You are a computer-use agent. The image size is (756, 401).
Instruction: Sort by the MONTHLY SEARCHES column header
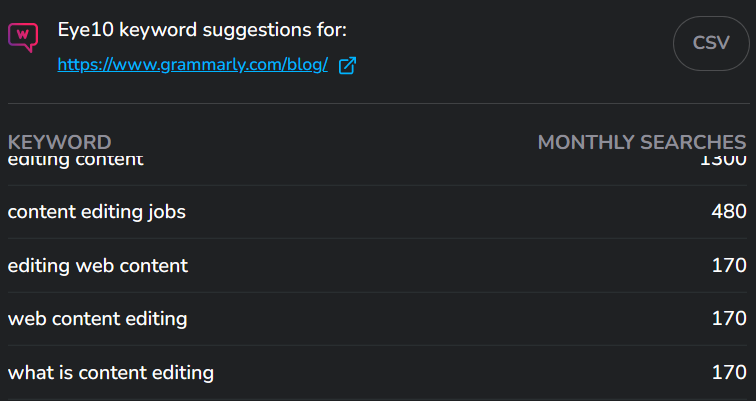coord(642,143)
